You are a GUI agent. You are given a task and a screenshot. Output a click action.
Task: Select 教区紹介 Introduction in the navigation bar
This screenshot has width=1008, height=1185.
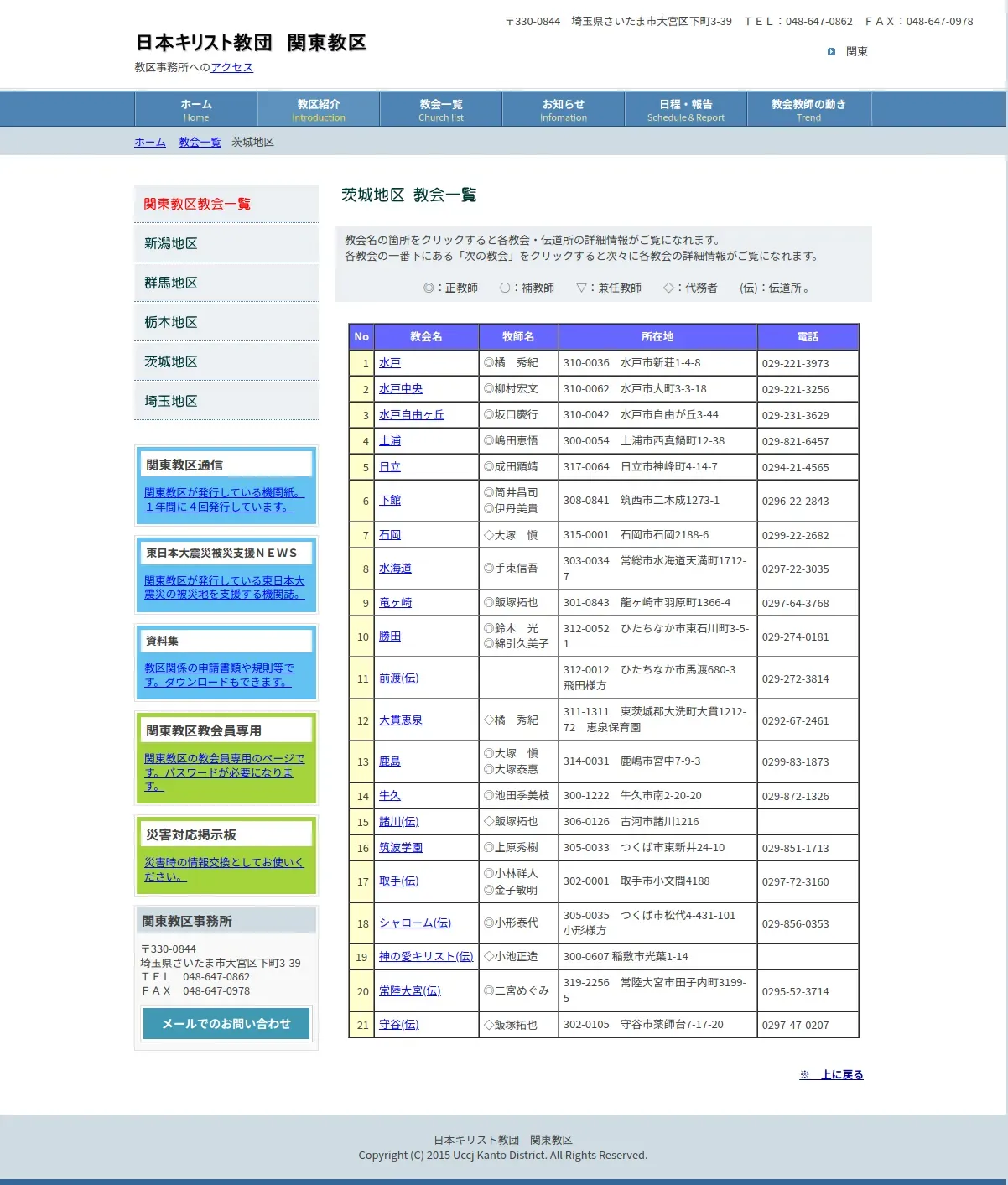pyautogui.click(x=319, y=110)
